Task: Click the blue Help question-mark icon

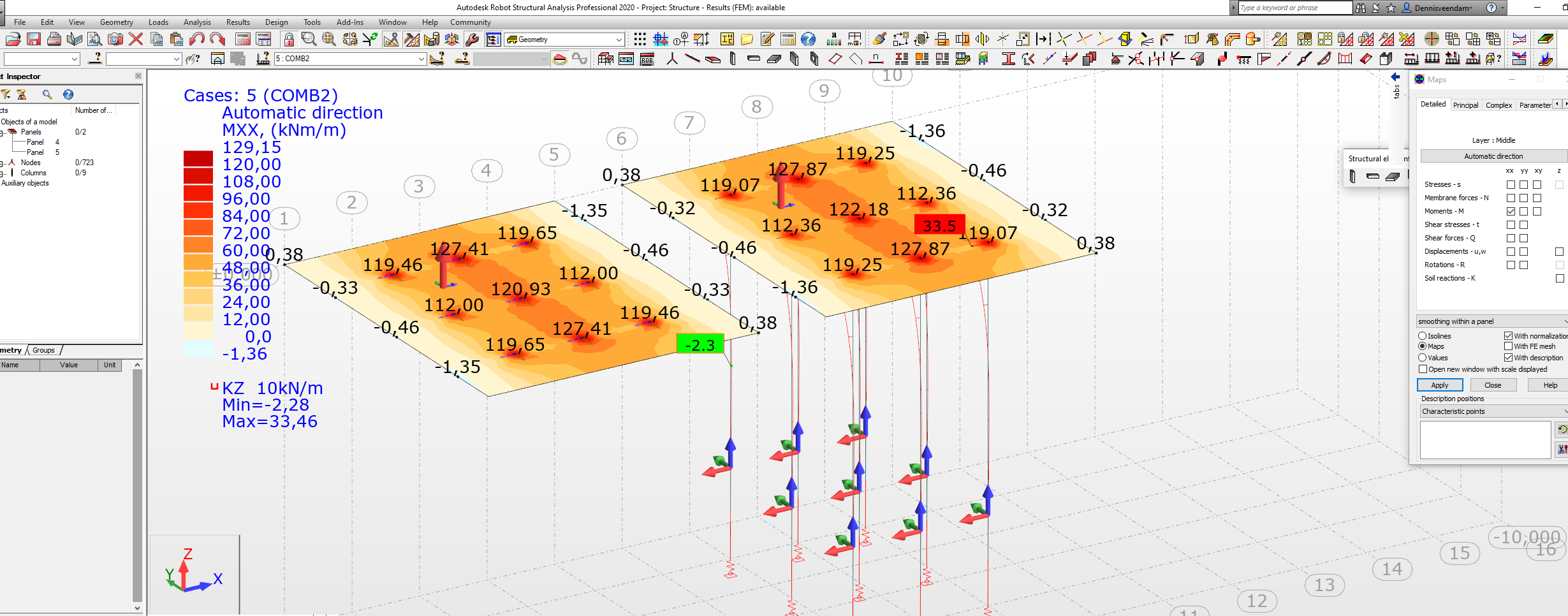Action: 809,38
